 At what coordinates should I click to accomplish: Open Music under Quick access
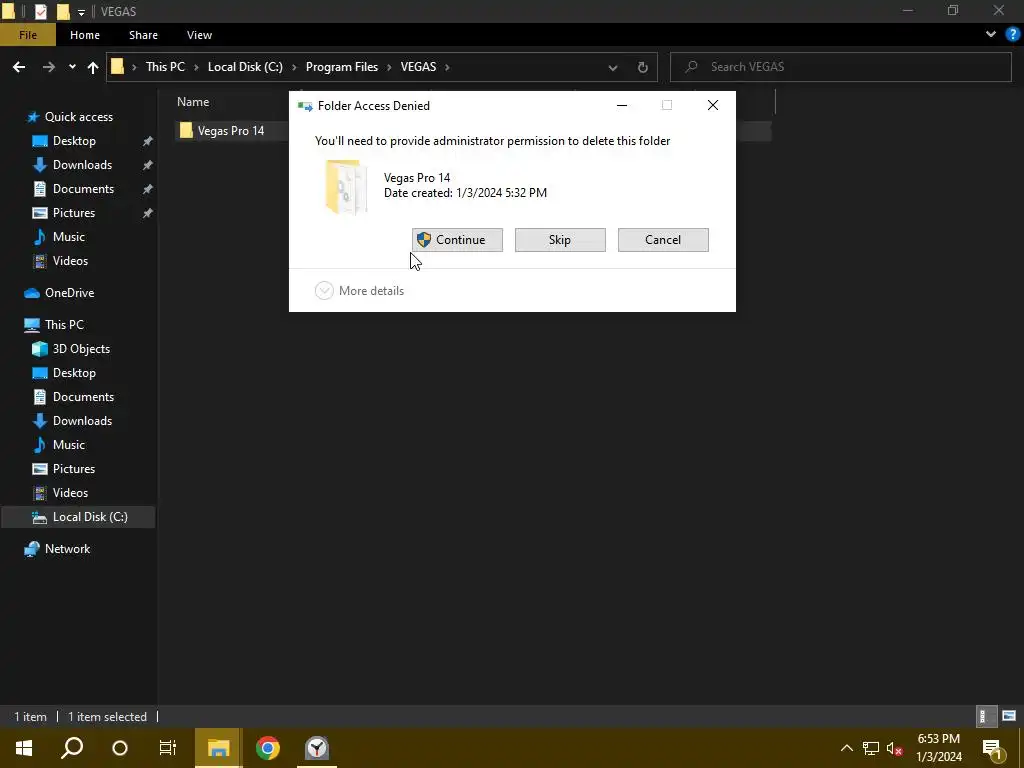click(69, 237)
